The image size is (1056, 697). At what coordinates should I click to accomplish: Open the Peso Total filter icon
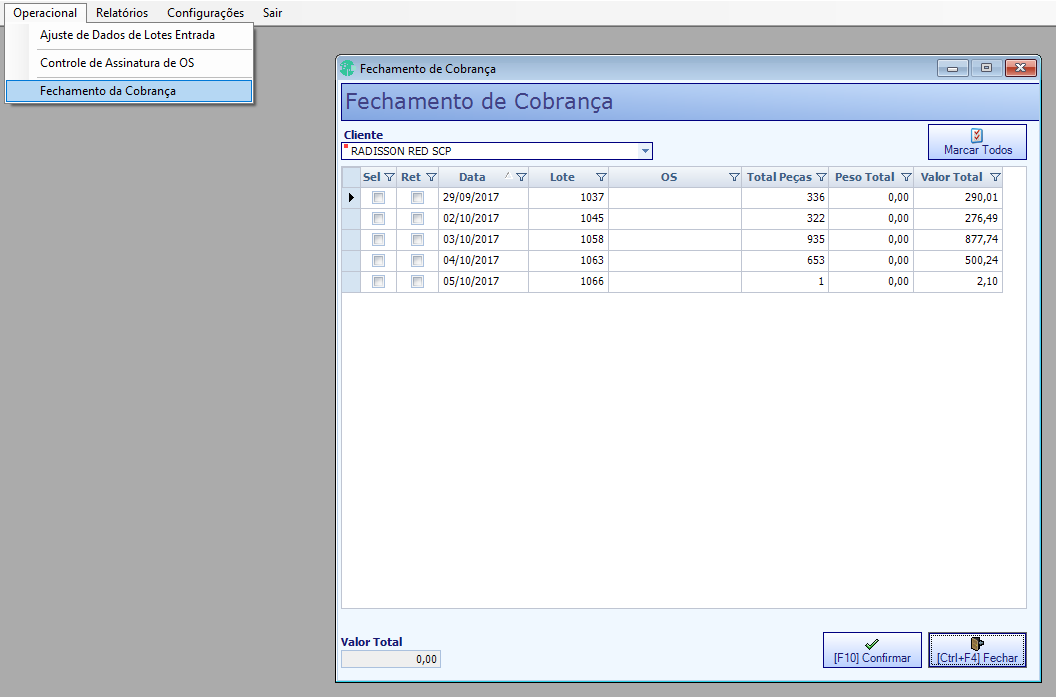pos(906,178)
